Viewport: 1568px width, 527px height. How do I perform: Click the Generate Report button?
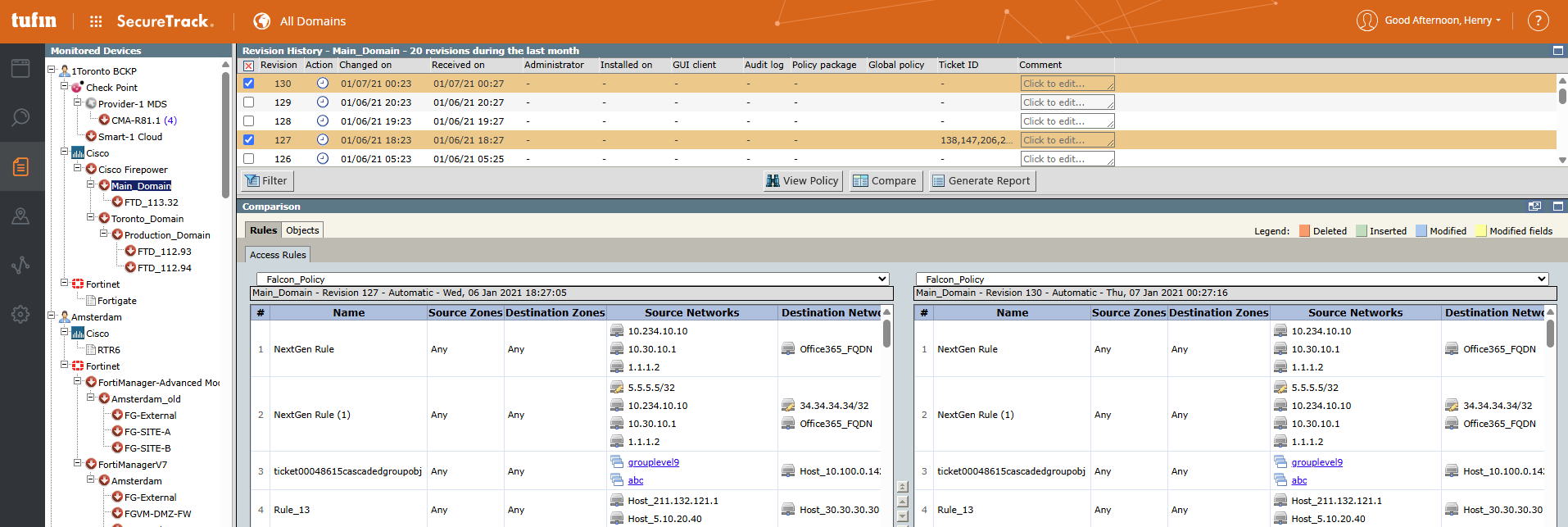[982, 181]
